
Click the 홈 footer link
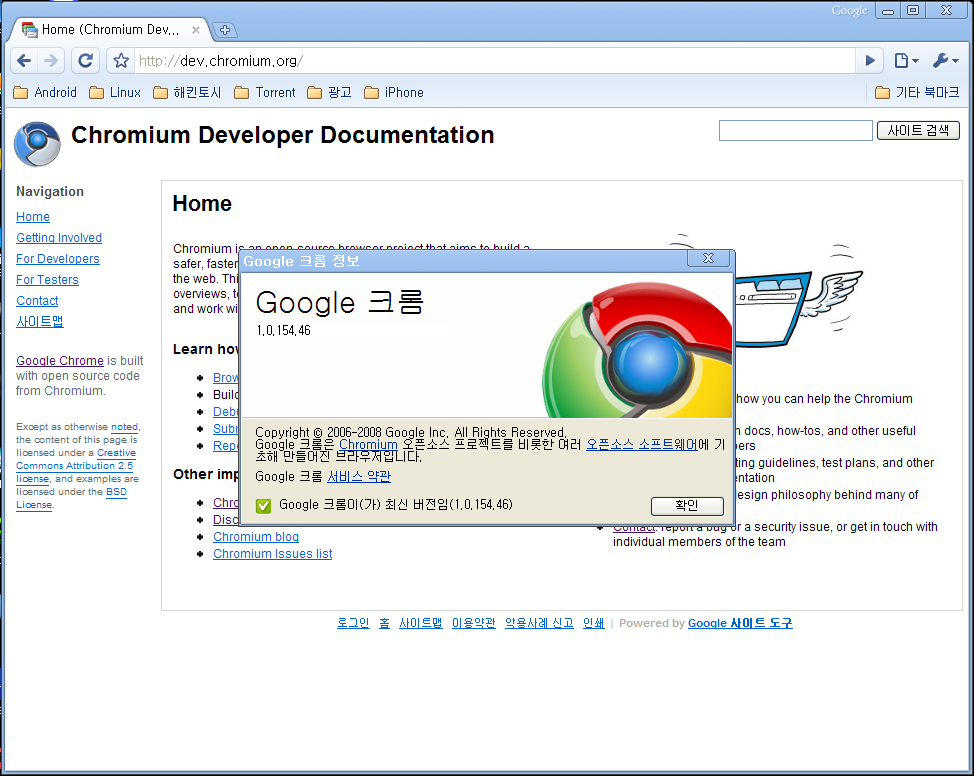(385, 623)
